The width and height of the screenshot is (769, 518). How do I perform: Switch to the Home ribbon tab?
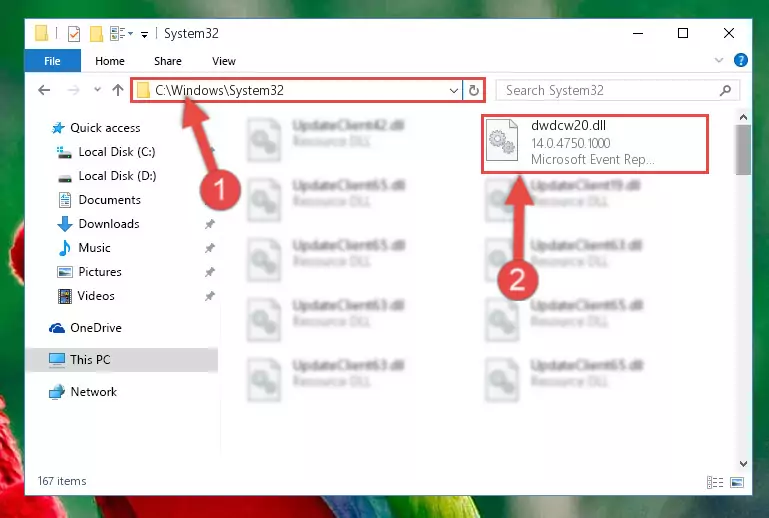click(x=110, y=61)
